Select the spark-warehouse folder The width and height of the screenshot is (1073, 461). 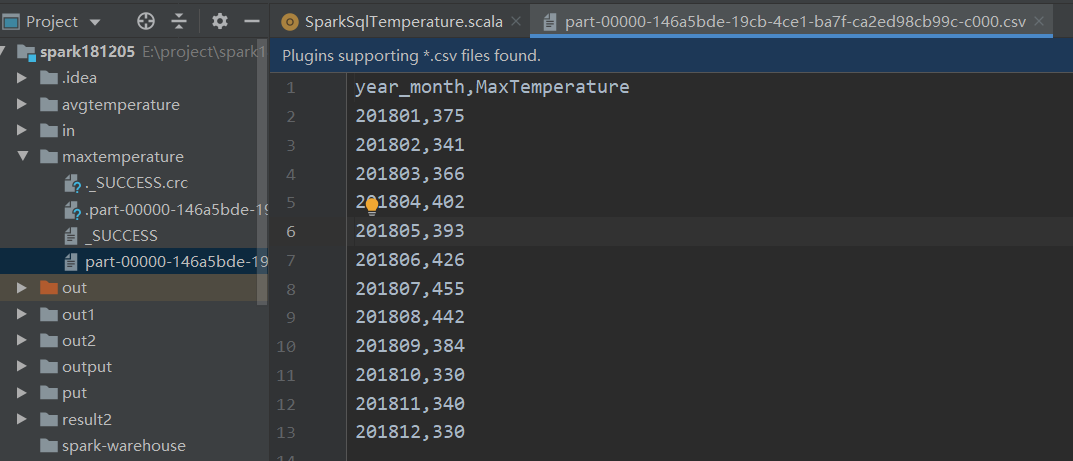(x=123, y=445)
